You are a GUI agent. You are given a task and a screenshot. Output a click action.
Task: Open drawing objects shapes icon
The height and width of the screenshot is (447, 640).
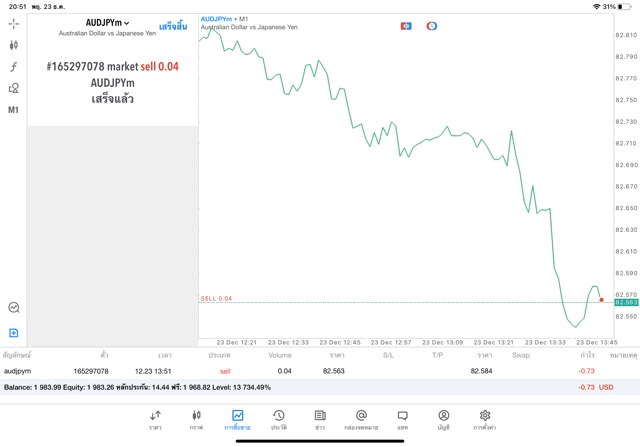(x=13, y=88)
